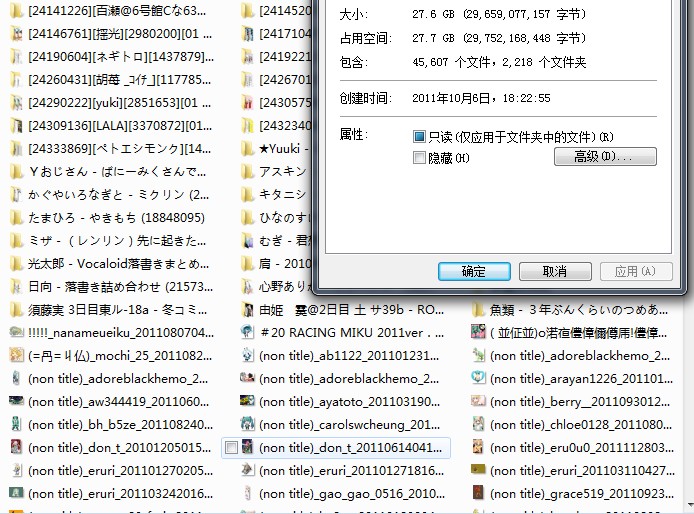Click the 占用空间 value 27.7 GB

point(499,39)
